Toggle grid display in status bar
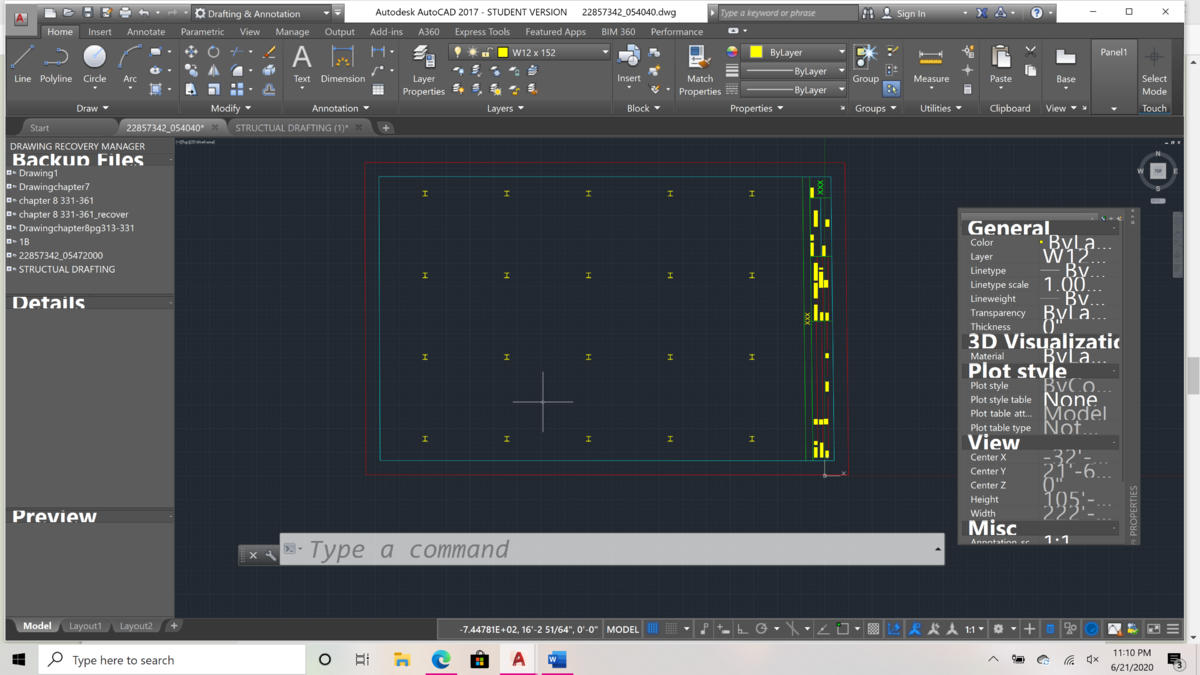The image size is (1200, 675). 653,629
